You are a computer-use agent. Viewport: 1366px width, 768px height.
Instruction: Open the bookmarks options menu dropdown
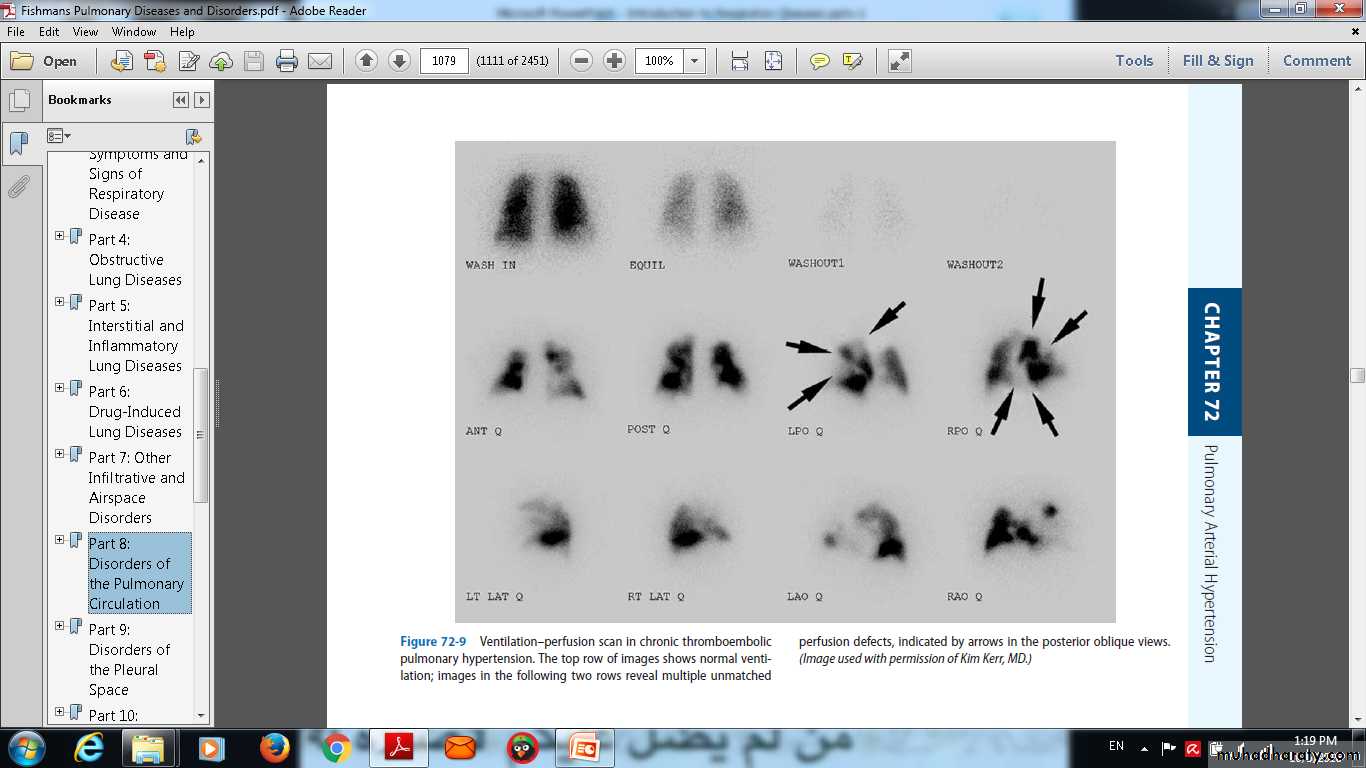pyautogui.click(x=59, y=136)
